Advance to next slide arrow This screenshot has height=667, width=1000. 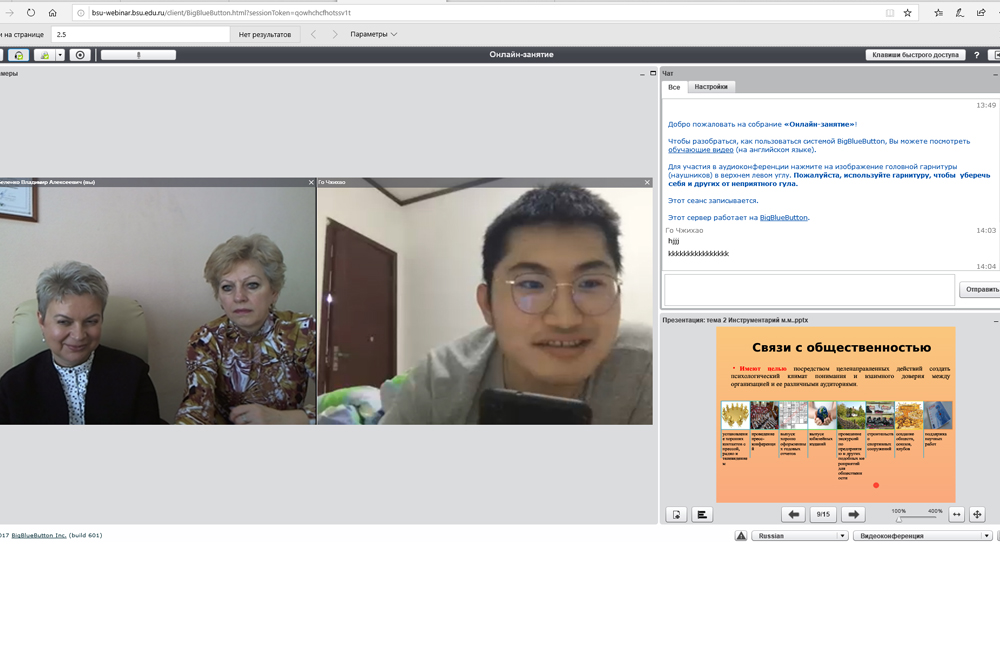(853, 514)
